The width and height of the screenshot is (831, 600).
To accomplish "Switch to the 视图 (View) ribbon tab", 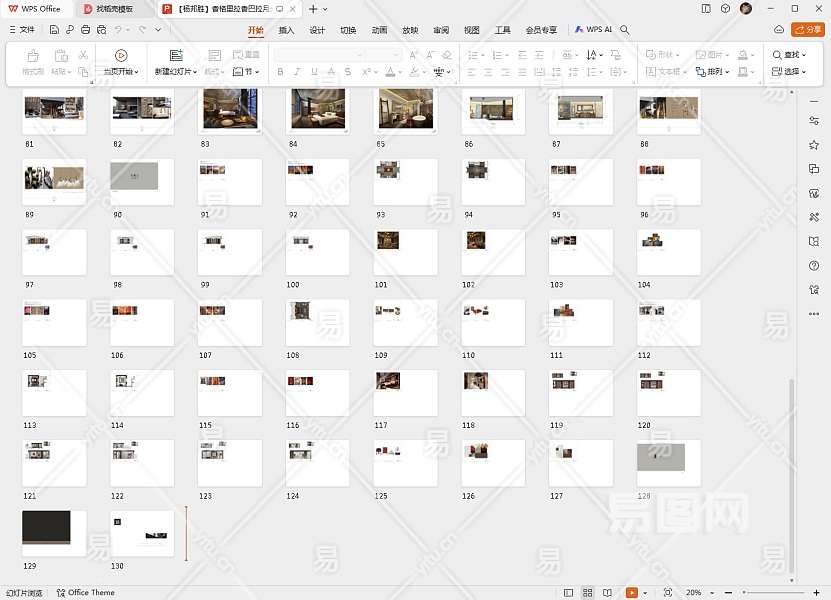I will coord(472,30).
